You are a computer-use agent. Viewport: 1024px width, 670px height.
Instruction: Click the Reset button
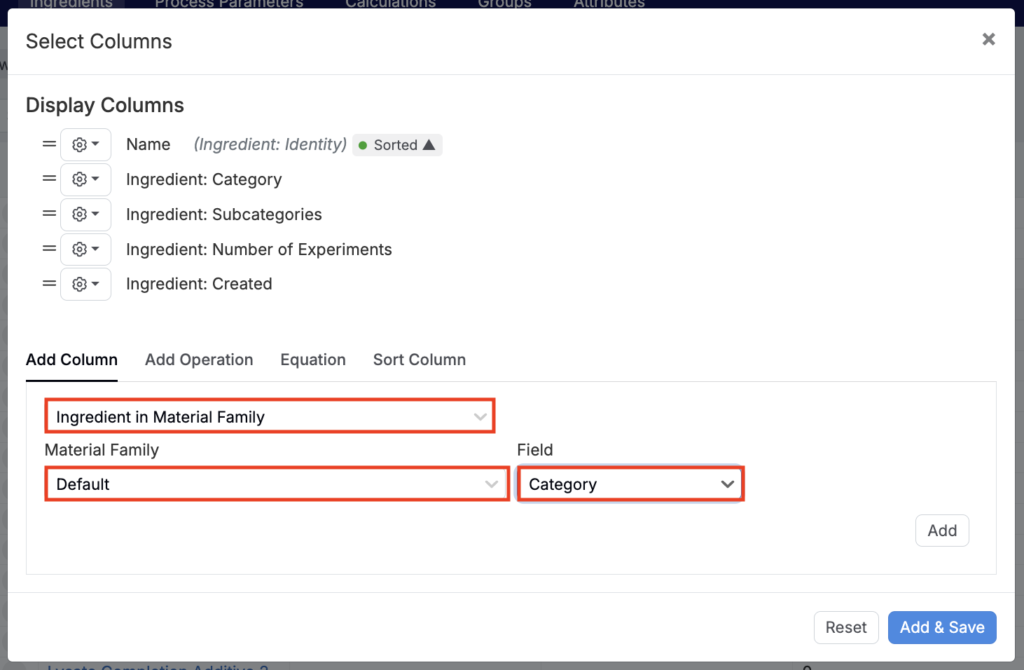tap(846, 627)
